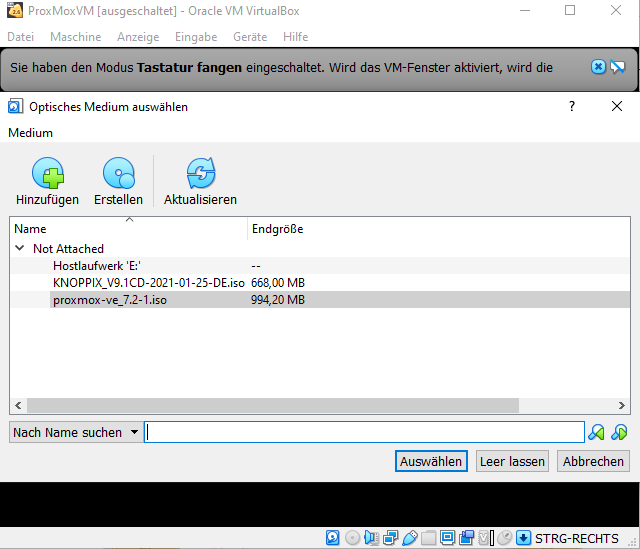Viewport: 640px width, 549px height.
Task: Click recording indicator in status bar
Action: [467, 538]
